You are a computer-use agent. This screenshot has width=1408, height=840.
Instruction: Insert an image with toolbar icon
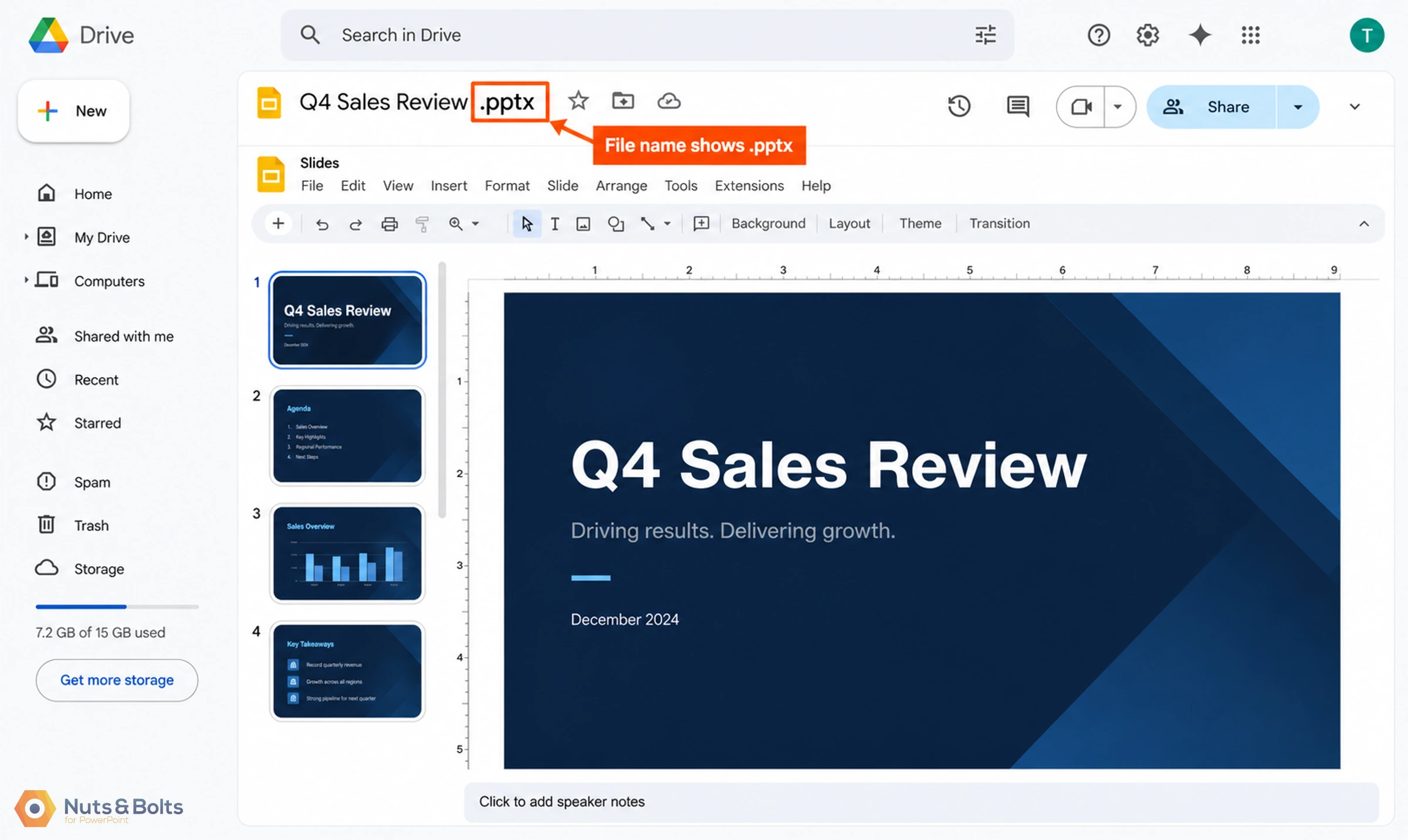pyautogui.click(x=583, y=224)
